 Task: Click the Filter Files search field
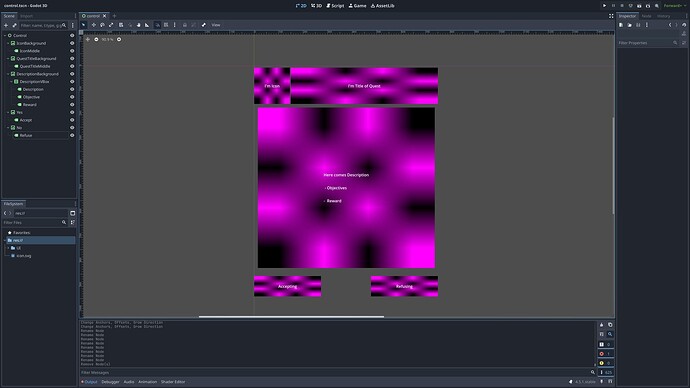click(x=35, y=223)
